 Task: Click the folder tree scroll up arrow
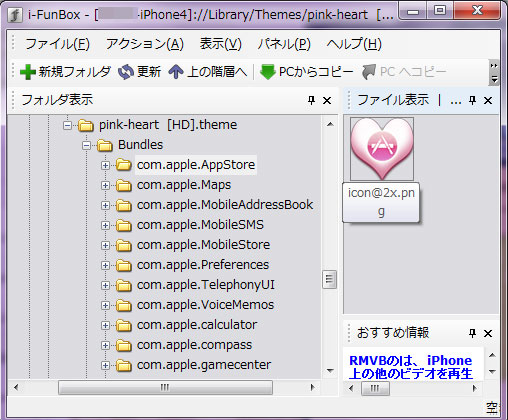click(330, 125)
